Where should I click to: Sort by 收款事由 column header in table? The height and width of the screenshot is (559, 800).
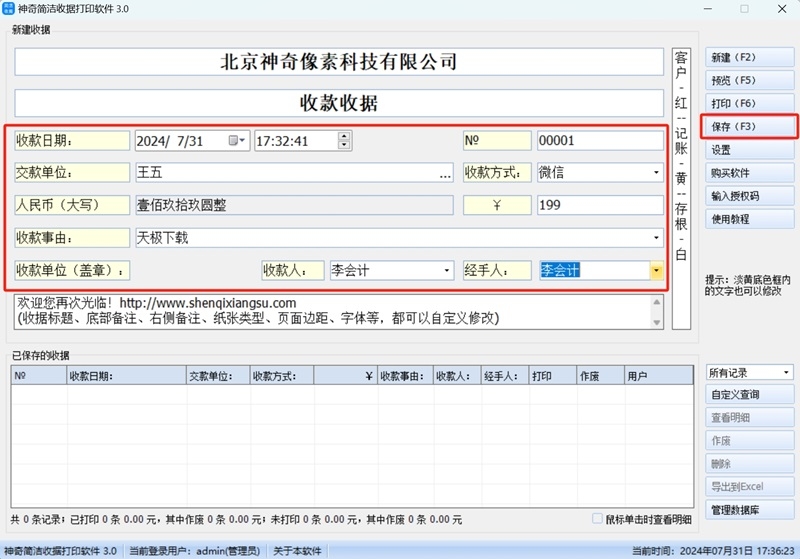(406, 376)
